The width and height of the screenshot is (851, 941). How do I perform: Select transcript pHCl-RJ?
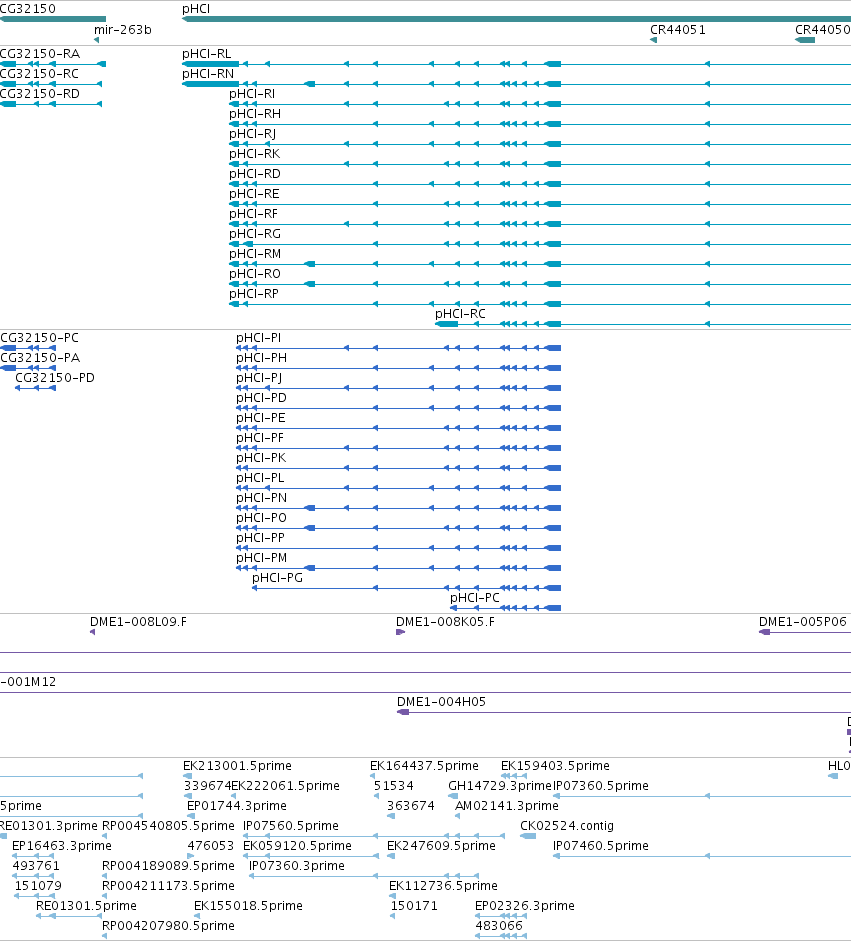pyautogui.click(x=253, y=133)
